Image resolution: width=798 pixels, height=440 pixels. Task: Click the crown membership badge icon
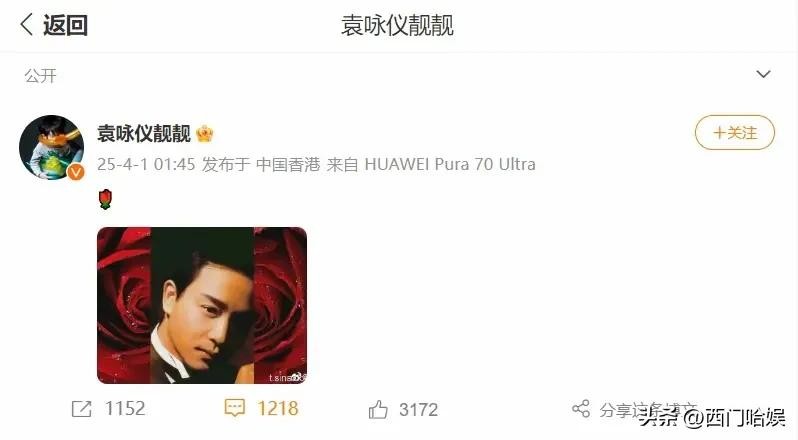205,134
